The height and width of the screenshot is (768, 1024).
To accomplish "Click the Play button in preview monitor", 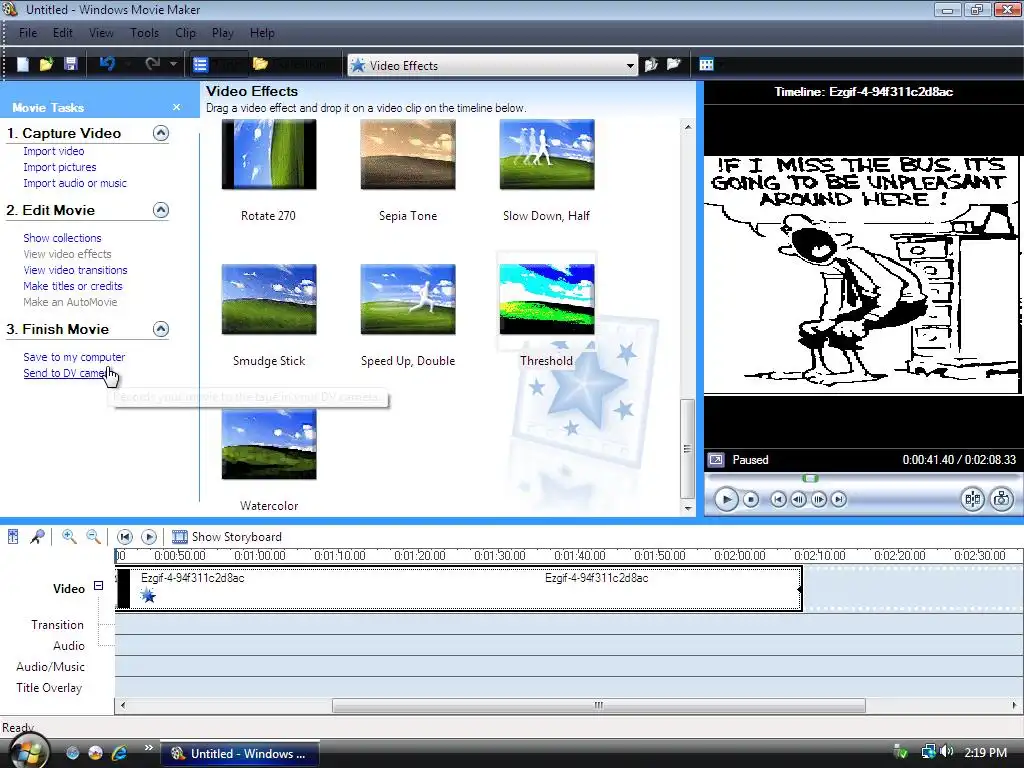I will [726, 500].
